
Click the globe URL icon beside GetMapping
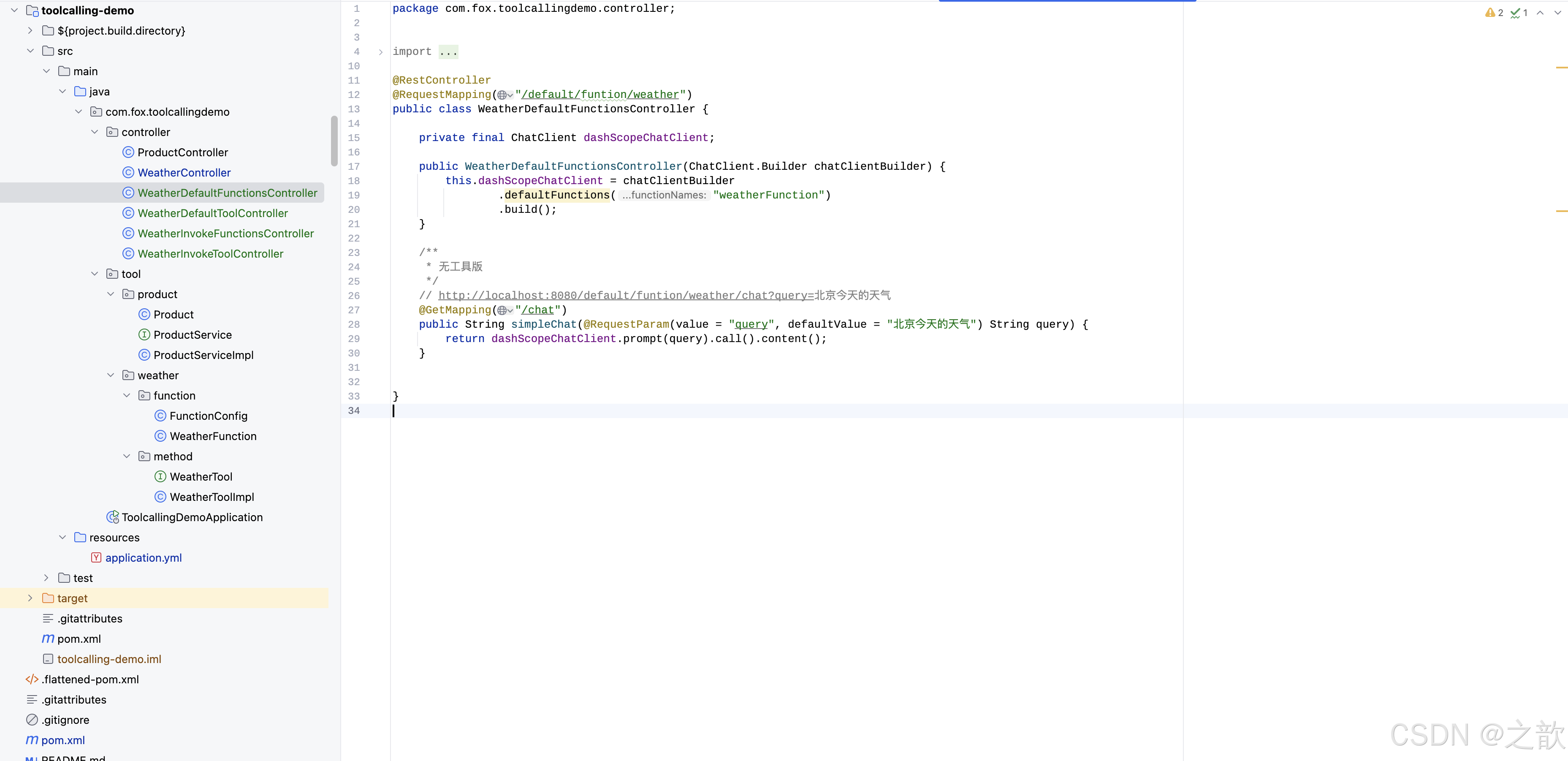(503, 310)
